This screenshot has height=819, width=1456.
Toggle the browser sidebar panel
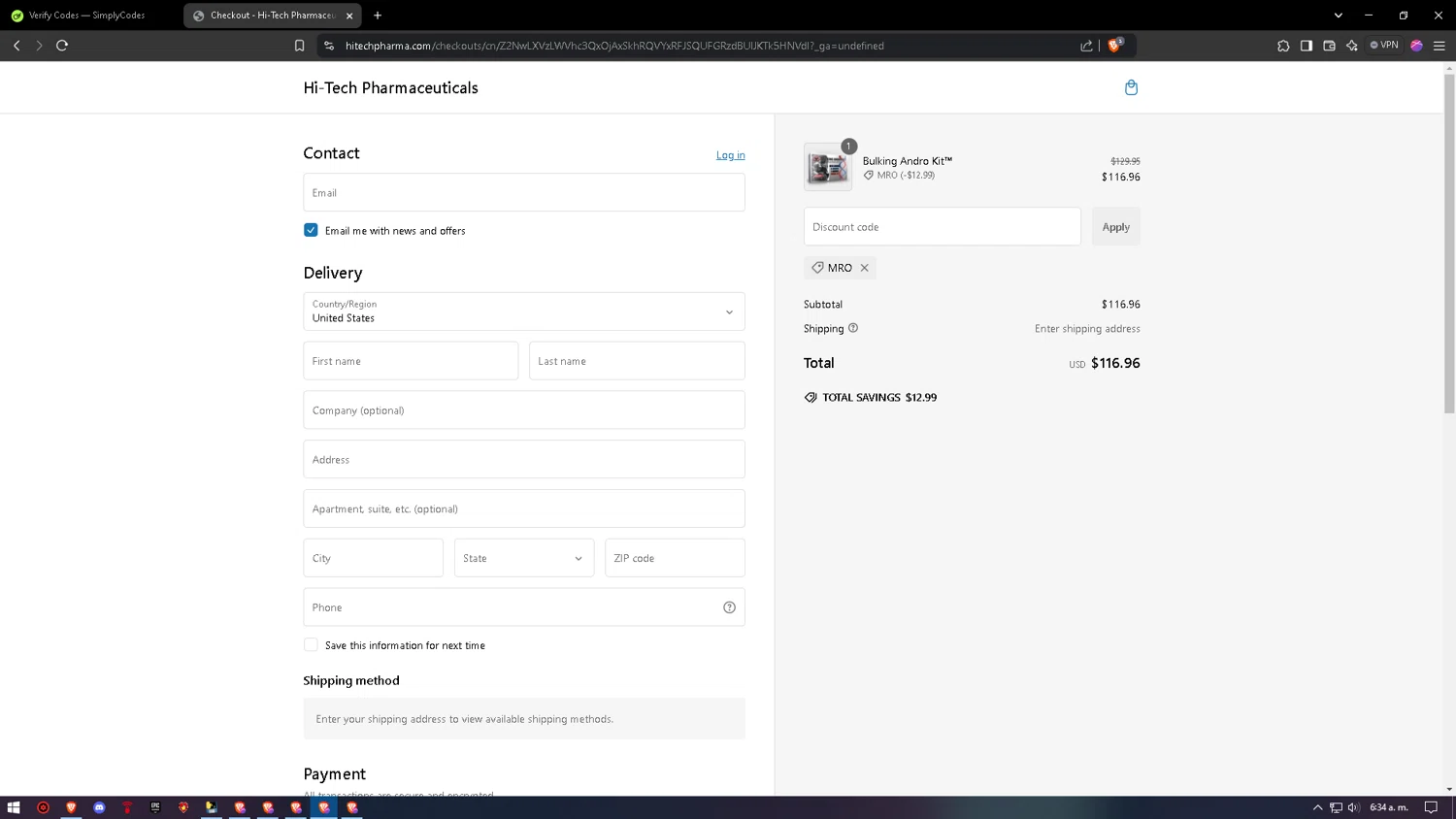coord(1307,46)
